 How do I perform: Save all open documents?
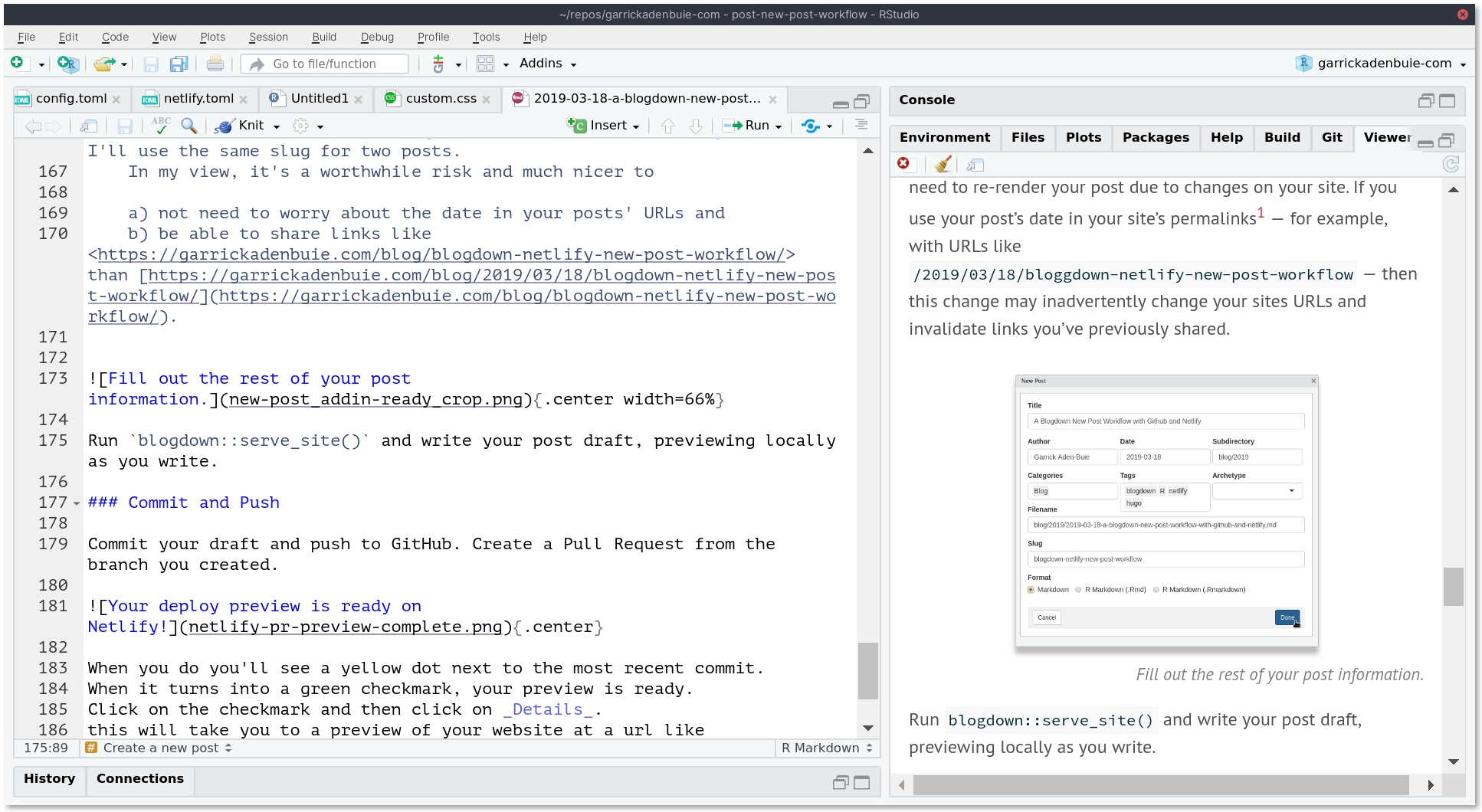click(179, 64)
